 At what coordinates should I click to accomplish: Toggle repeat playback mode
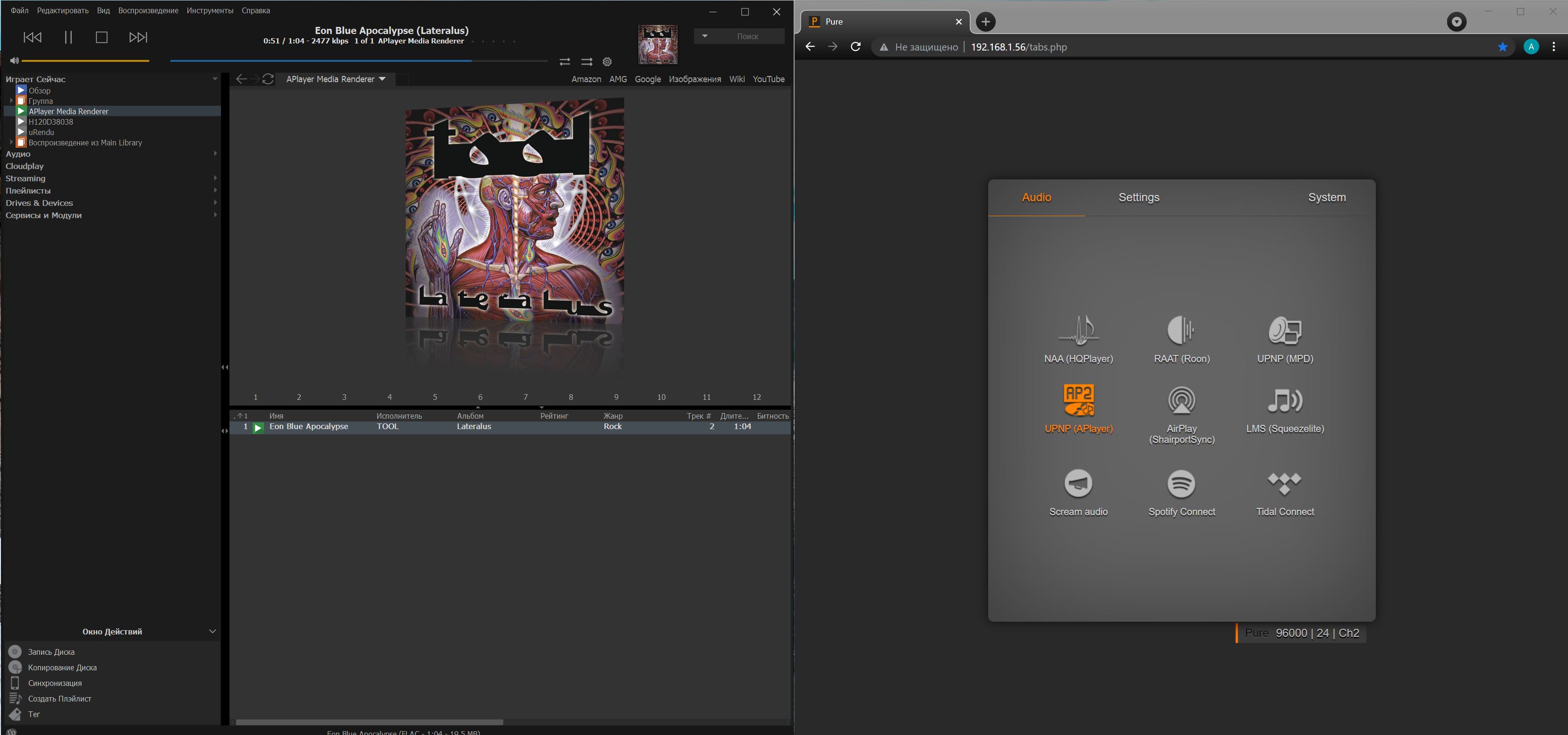pyautogui.click(x=565, y=61)
